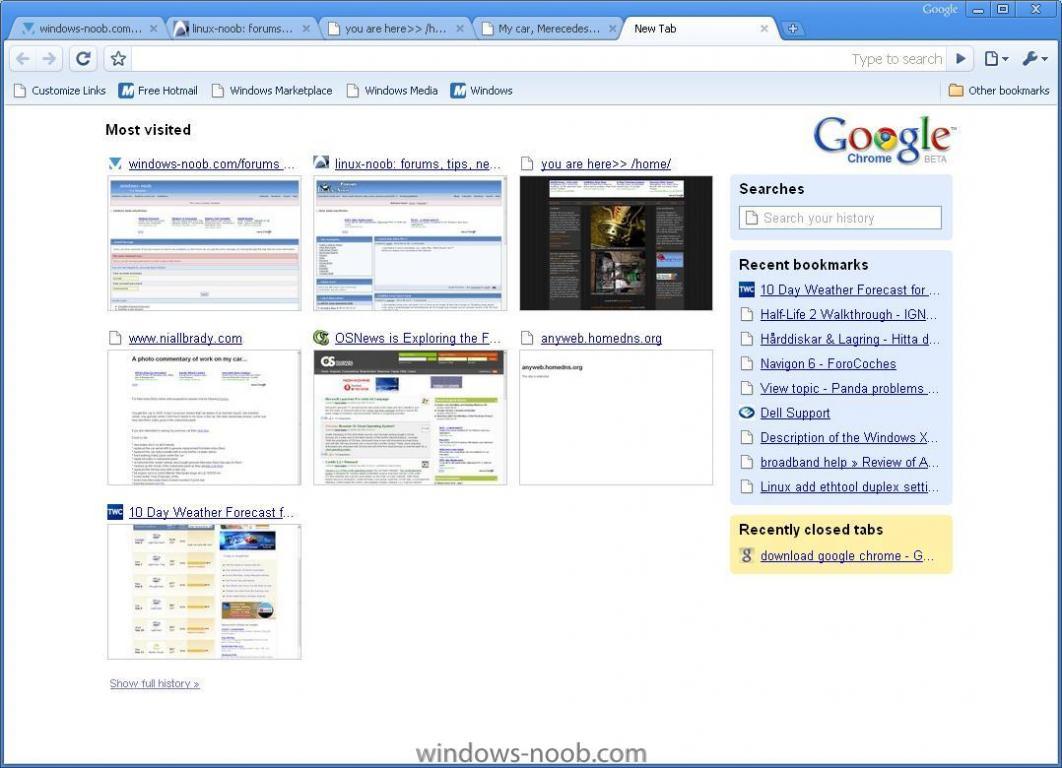Image resolution: width=1062 pixels, height=768 pixels.
Task: Open a new tab with plus button
Action: point(792,28)
